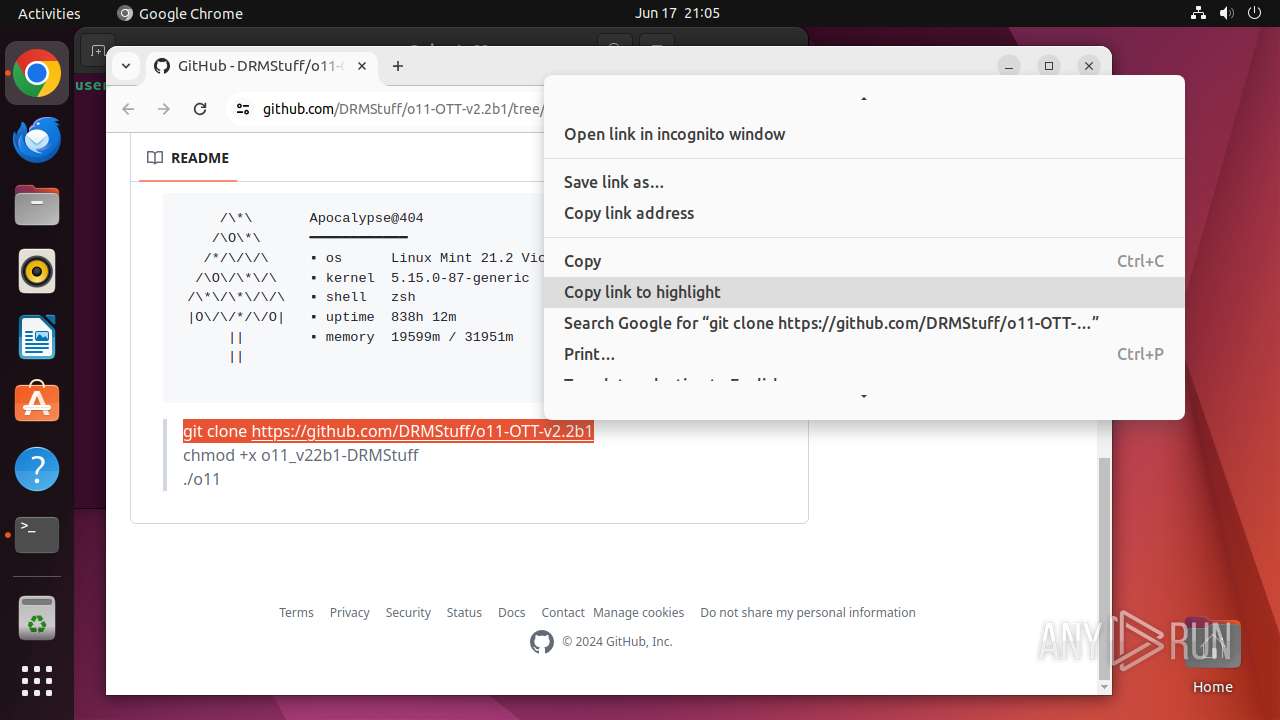Click the uptime 838h 12m line
The image size is (1280, 720).
pyautogui.click(x=384, y=317)
